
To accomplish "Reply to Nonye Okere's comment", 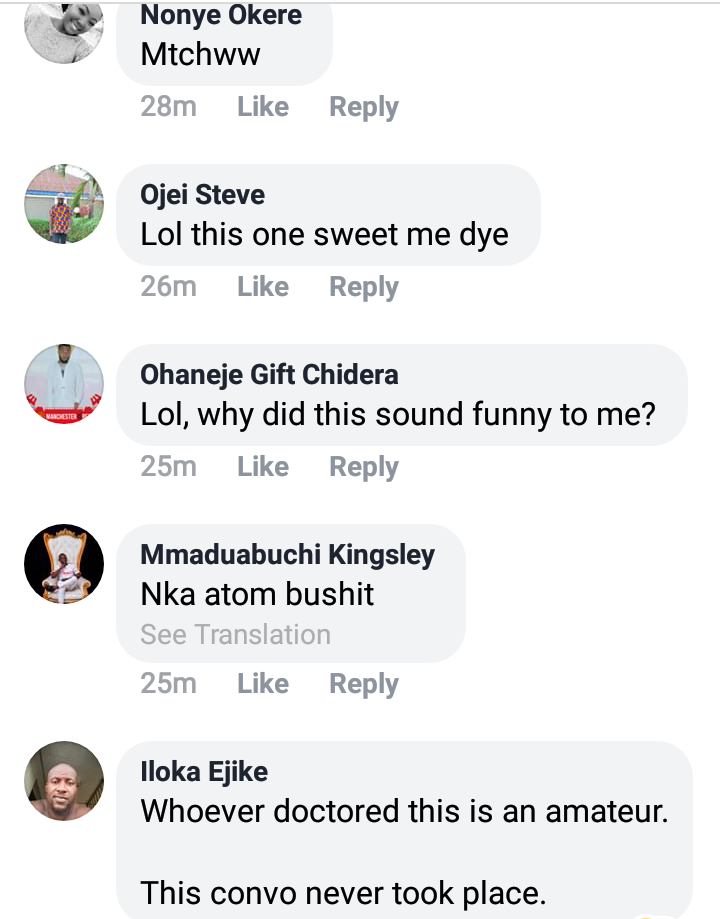I will [x=364, y=107].
